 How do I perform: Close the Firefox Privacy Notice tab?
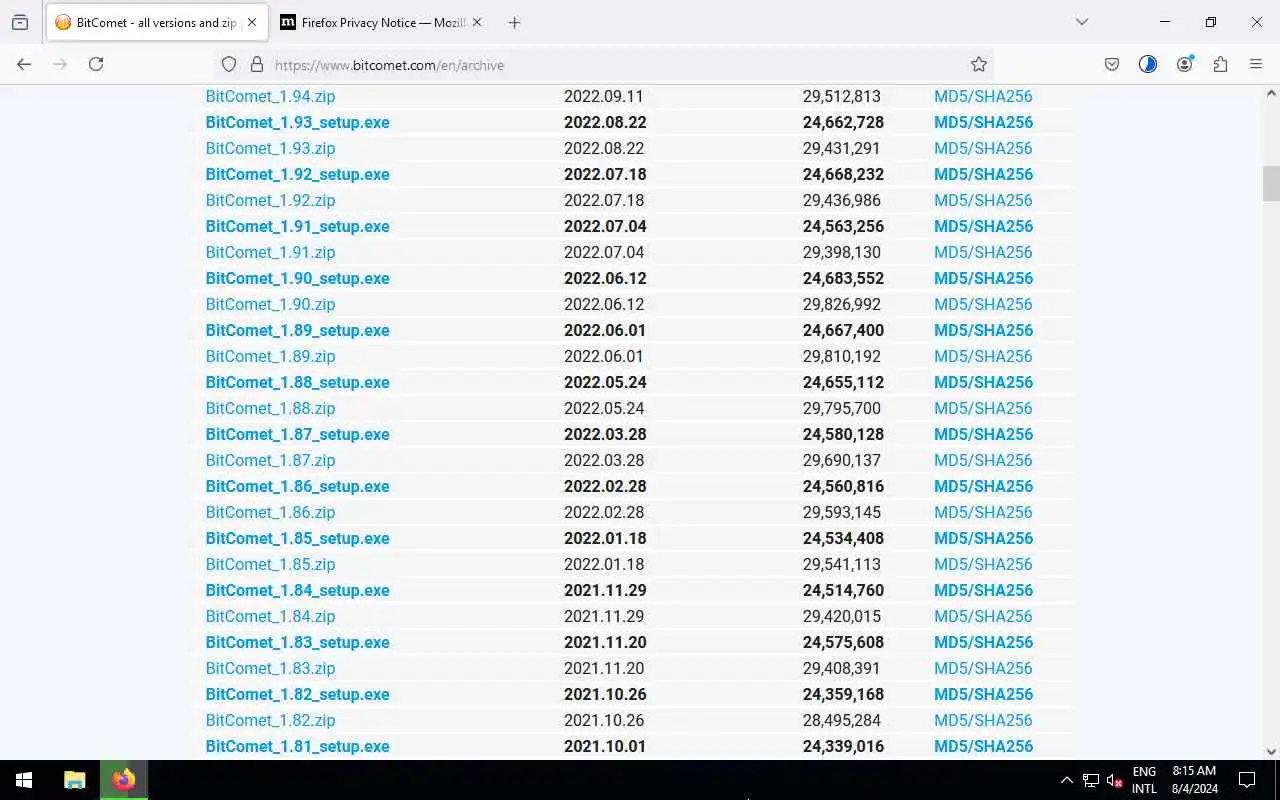[x=476, y=22]
